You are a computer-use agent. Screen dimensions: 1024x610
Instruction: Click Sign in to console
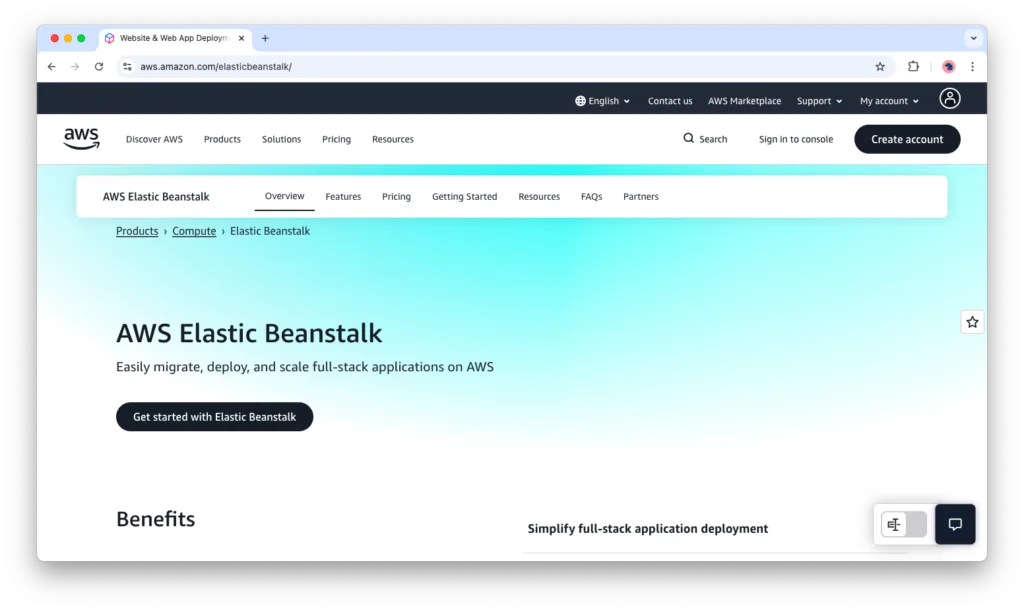pos(795,139)
